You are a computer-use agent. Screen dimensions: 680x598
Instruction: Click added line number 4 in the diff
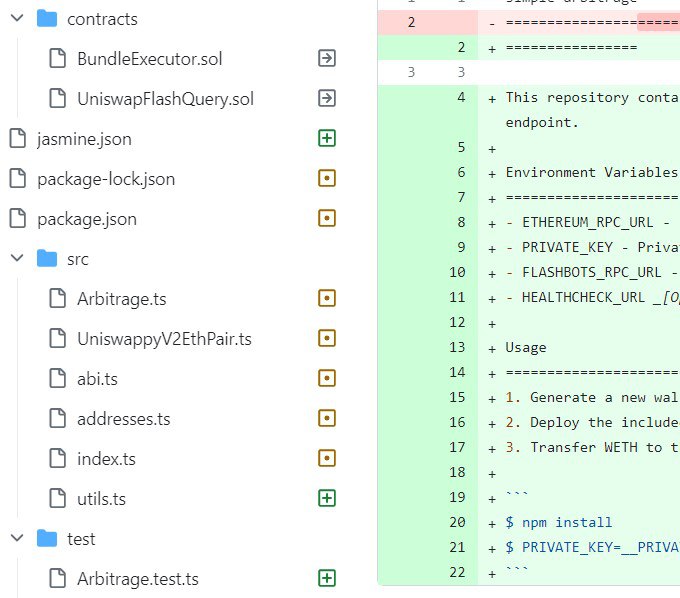(x=461, y=97)
